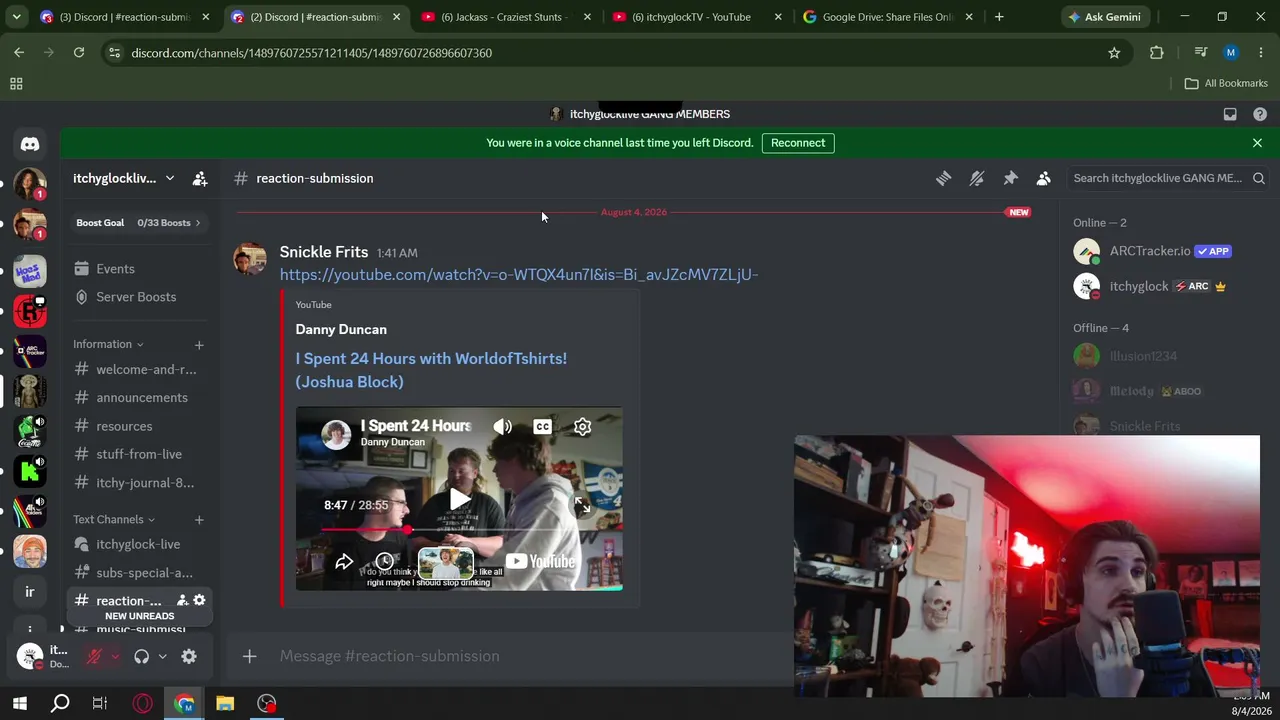The image size is (1280, 720).
Task: Click the Reconnect button
Action: pos(798,143)
